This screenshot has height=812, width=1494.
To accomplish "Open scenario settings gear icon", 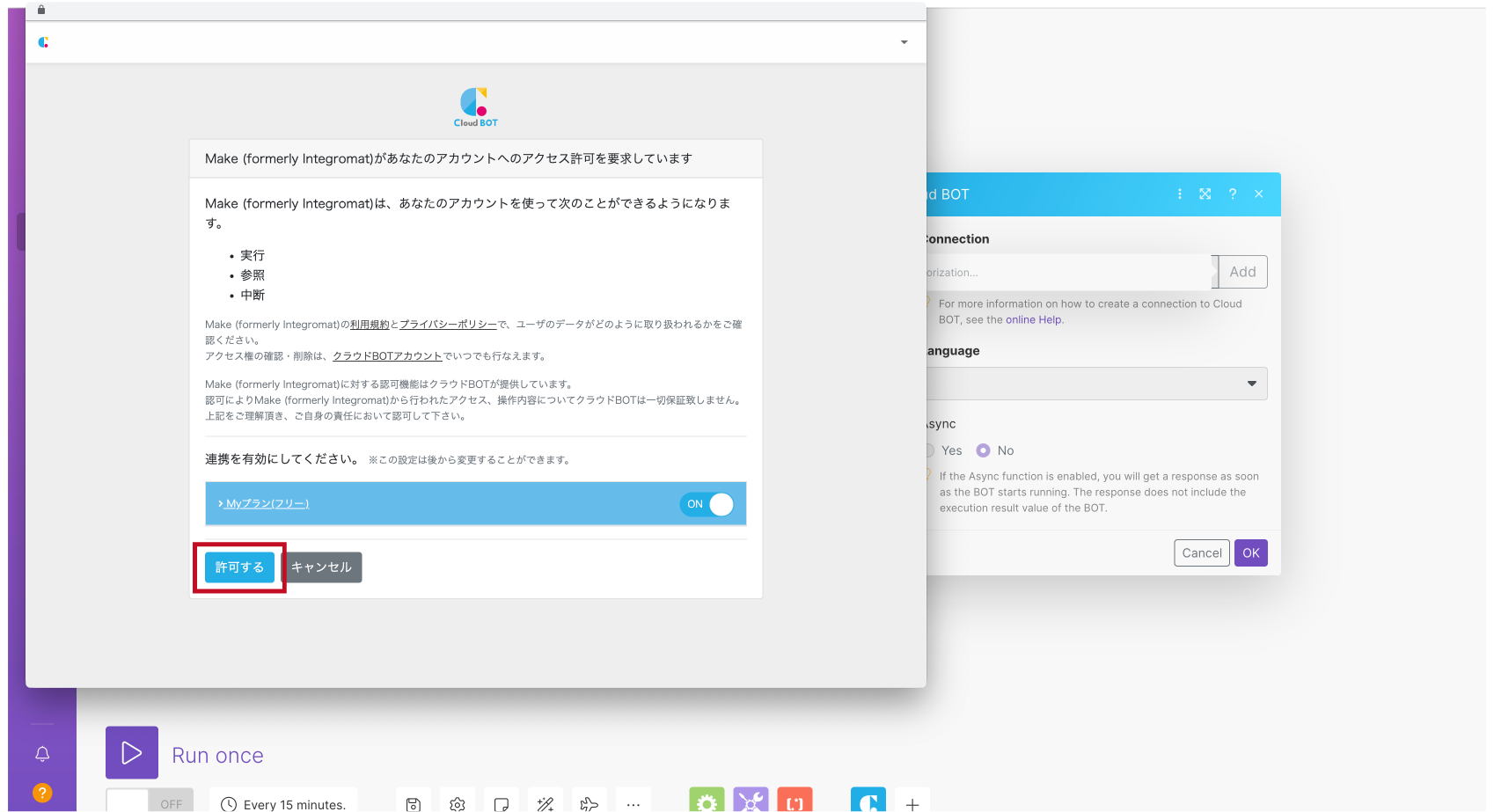I will pyautogui.click(x=458, y=802).
